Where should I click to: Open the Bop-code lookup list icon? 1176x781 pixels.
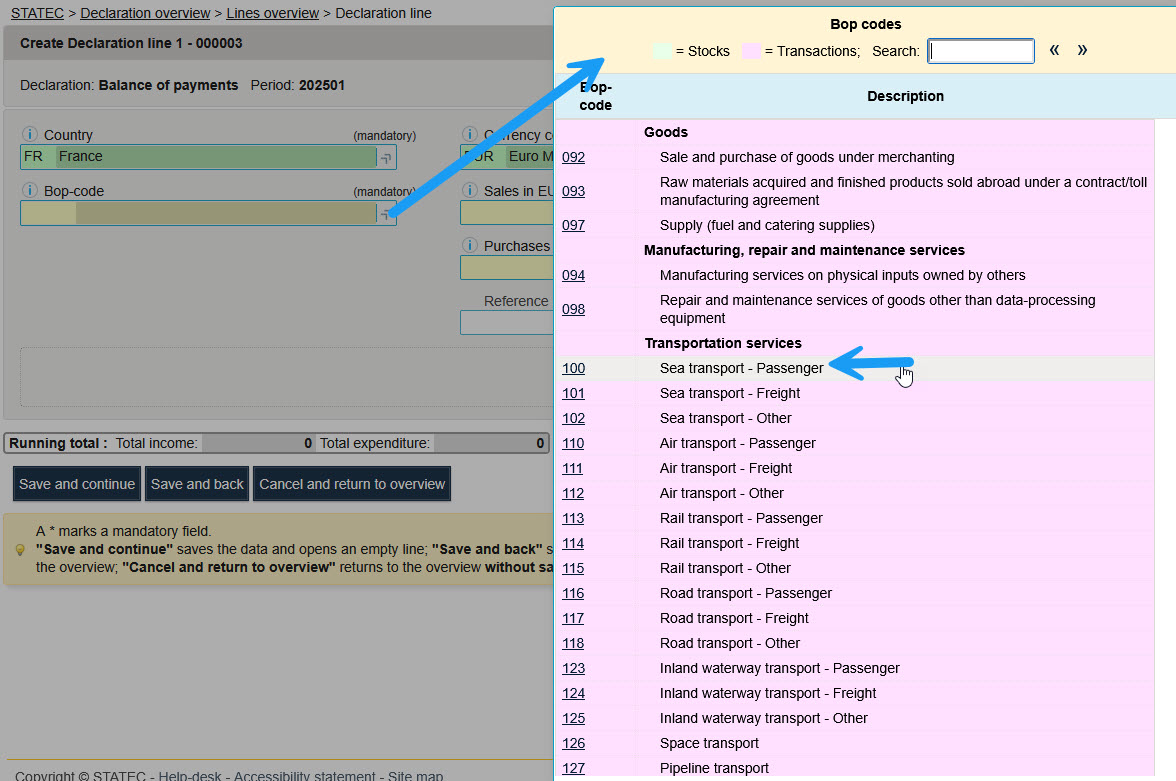coord(385,213)
